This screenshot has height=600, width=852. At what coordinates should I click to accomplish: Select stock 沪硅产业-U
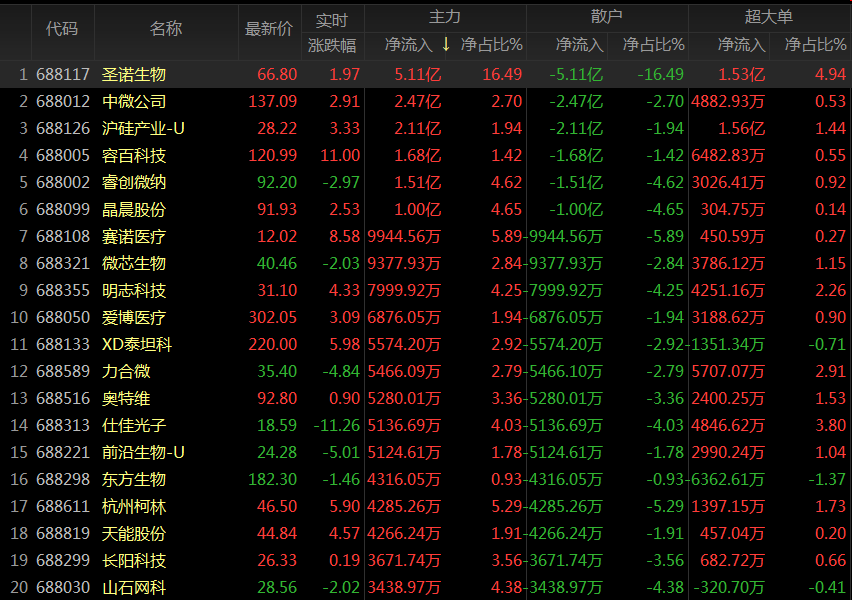coord(143,128)
